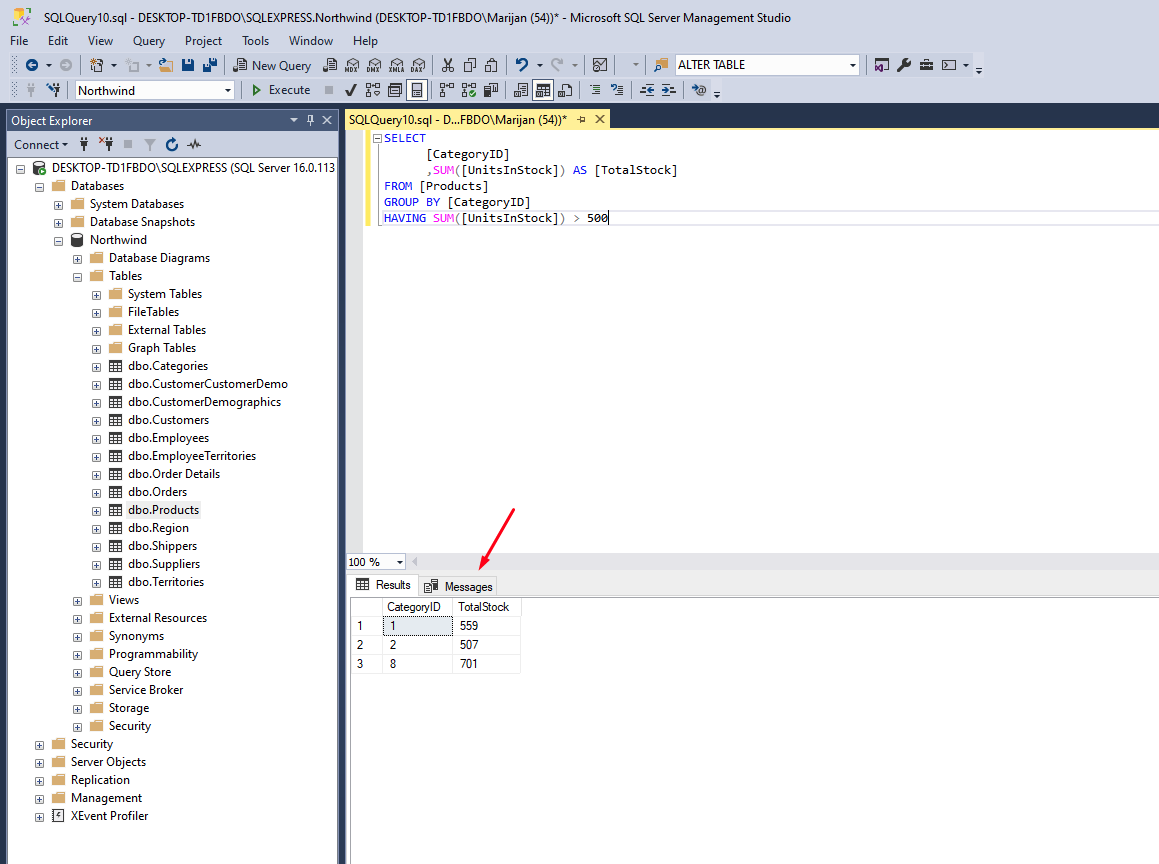The height and width of the screenshot is (864, 1159).
Task: Open a New Query window
Action: coord(272,65)
